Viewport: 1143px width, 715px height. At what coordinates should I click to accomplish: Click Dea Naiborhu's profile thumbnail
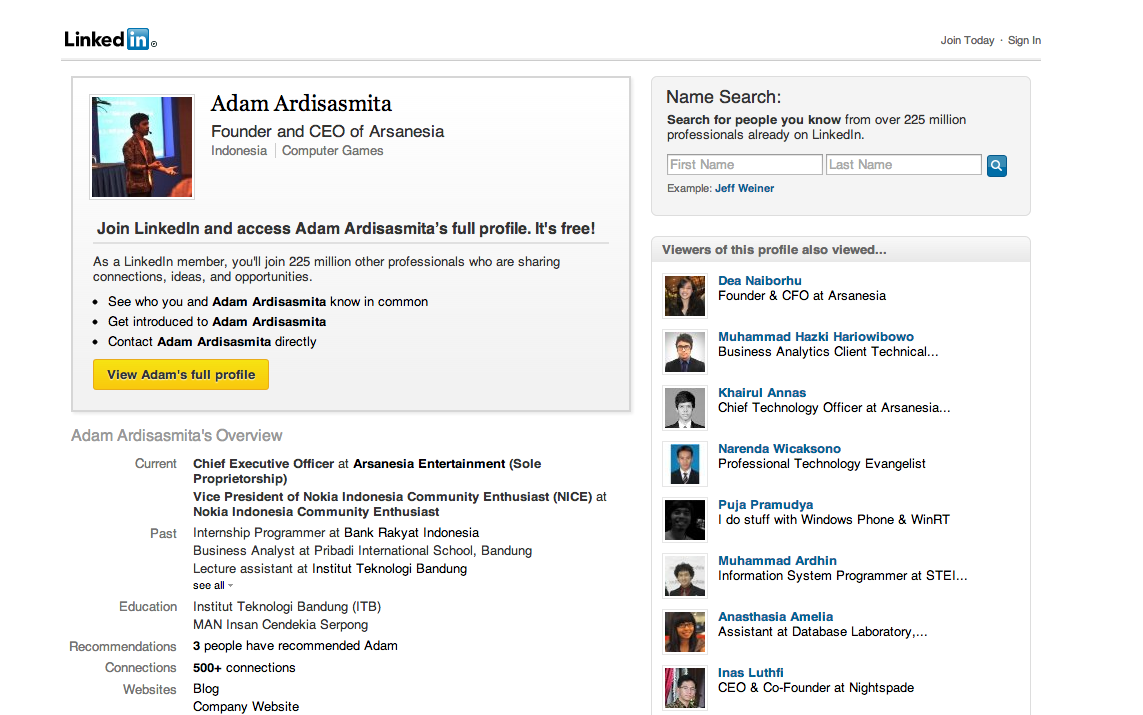pos(684,296)
